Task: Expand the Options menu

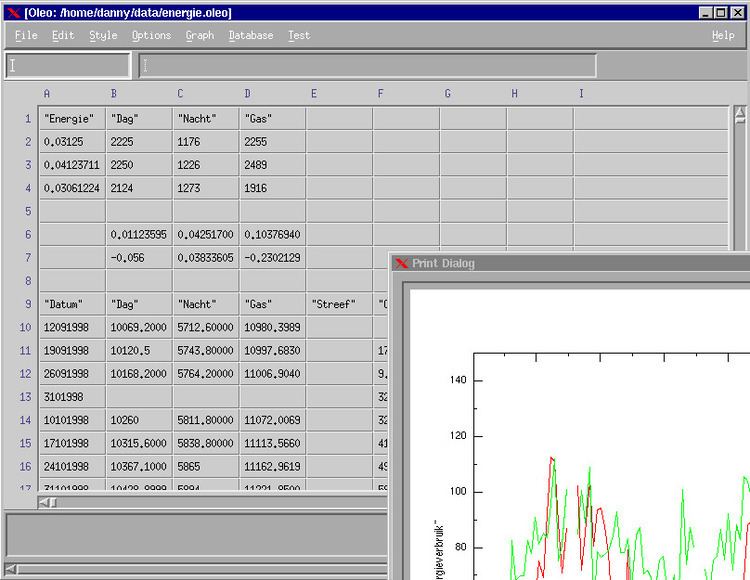Action: coord(151,35)
